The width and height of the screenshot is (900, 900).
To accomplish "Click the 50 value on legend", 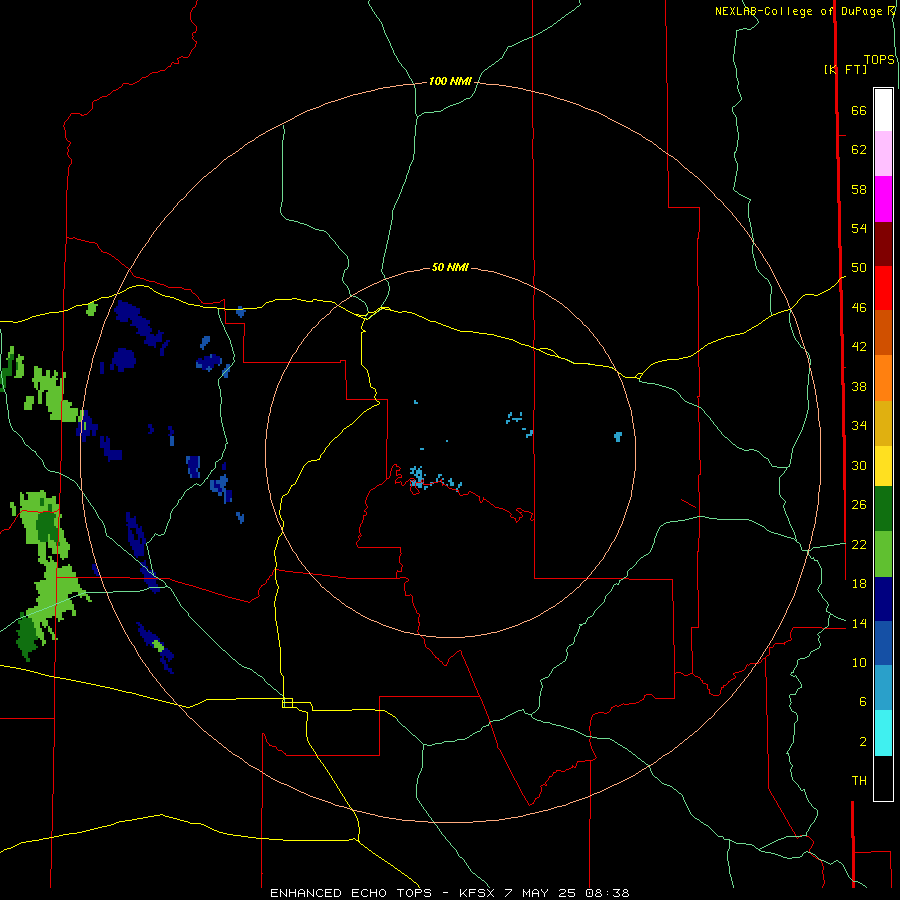I will (x=859, y=267).
